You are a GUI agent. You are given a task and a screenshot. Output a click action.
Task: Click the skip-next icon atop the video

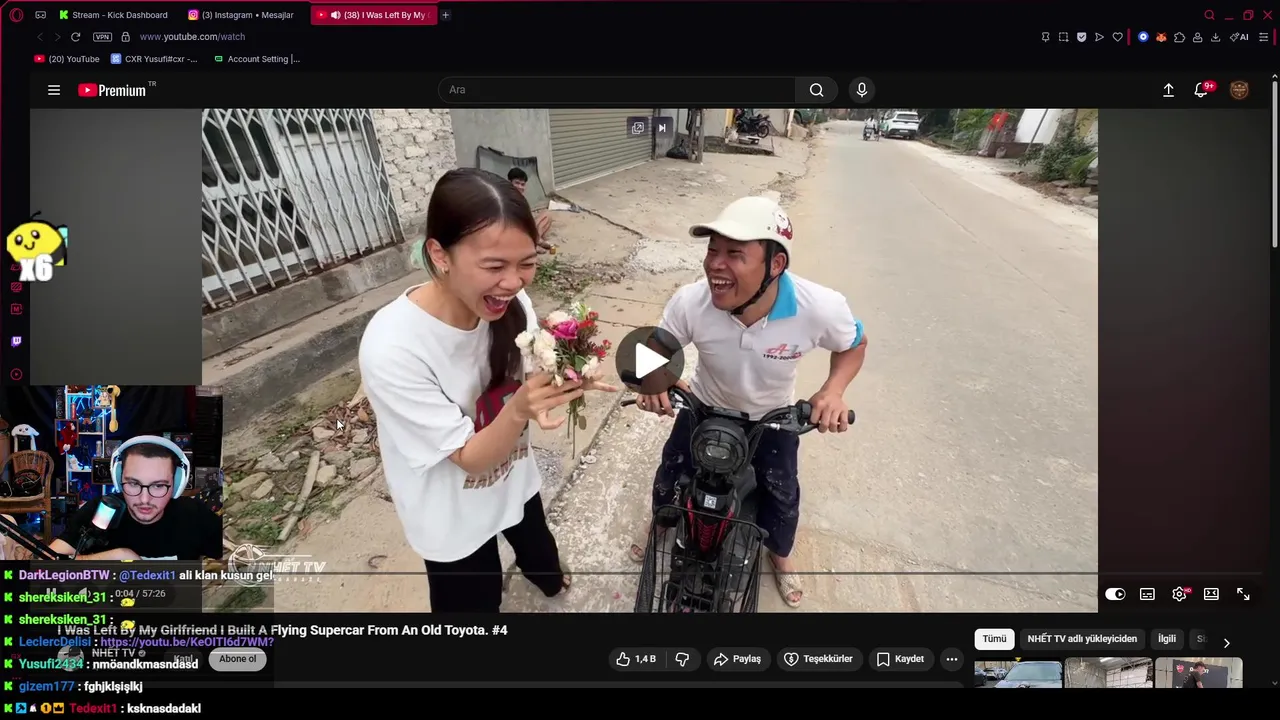[661, 127]
